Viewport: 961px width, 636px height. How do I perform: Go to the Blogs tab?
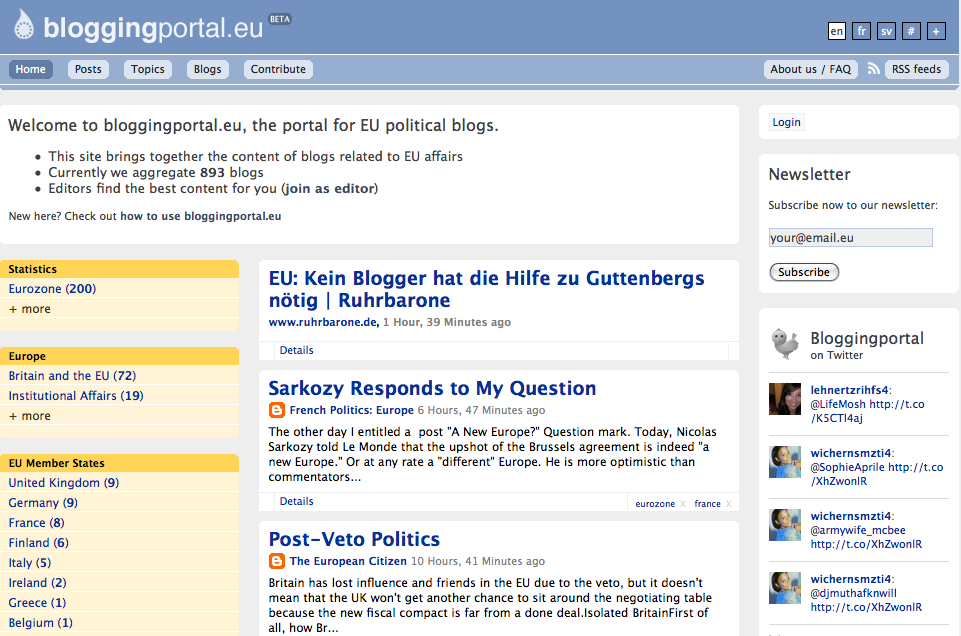coord(207,69)
